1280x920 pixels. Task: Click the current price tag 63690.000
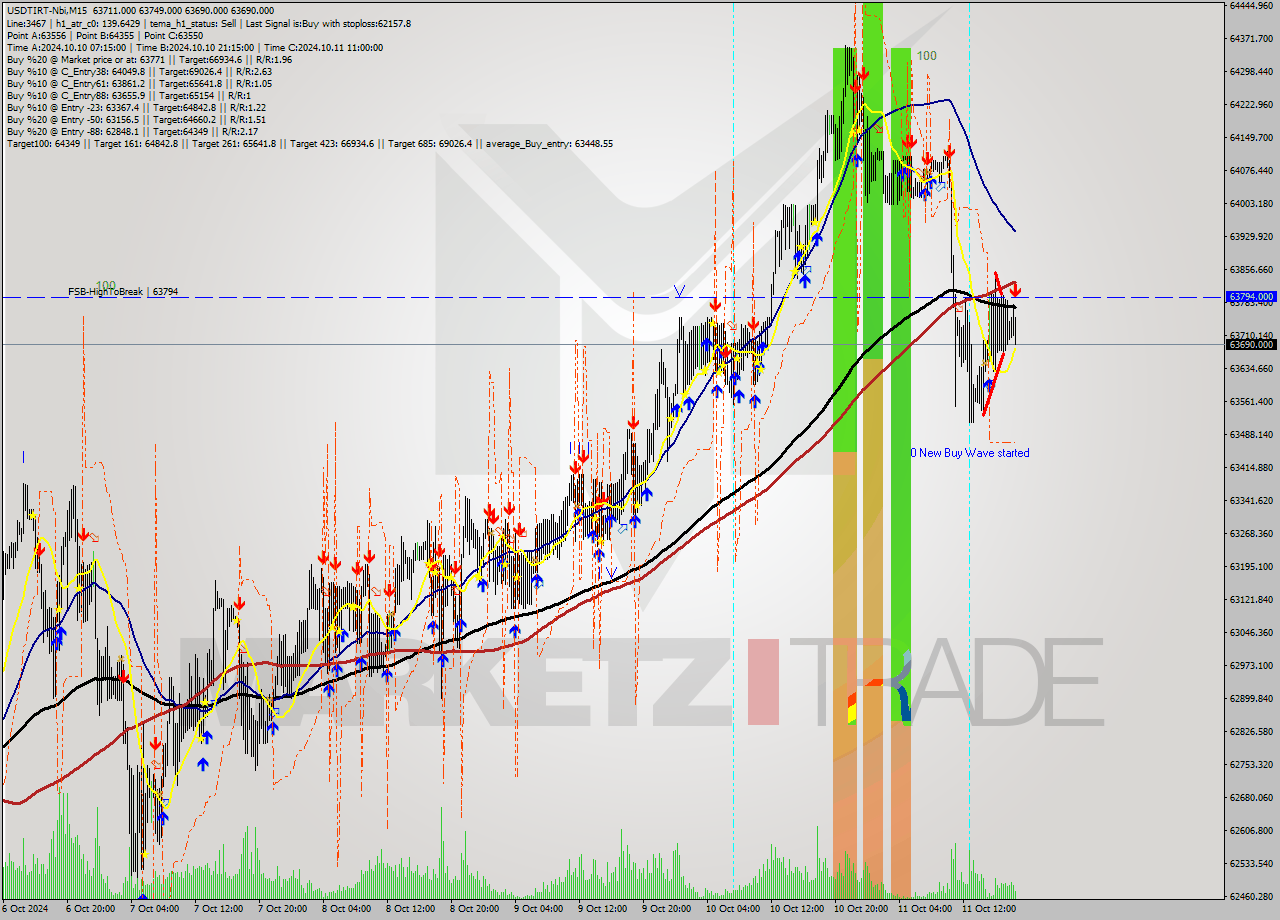pyautogui.click(x=1250, y=344)
